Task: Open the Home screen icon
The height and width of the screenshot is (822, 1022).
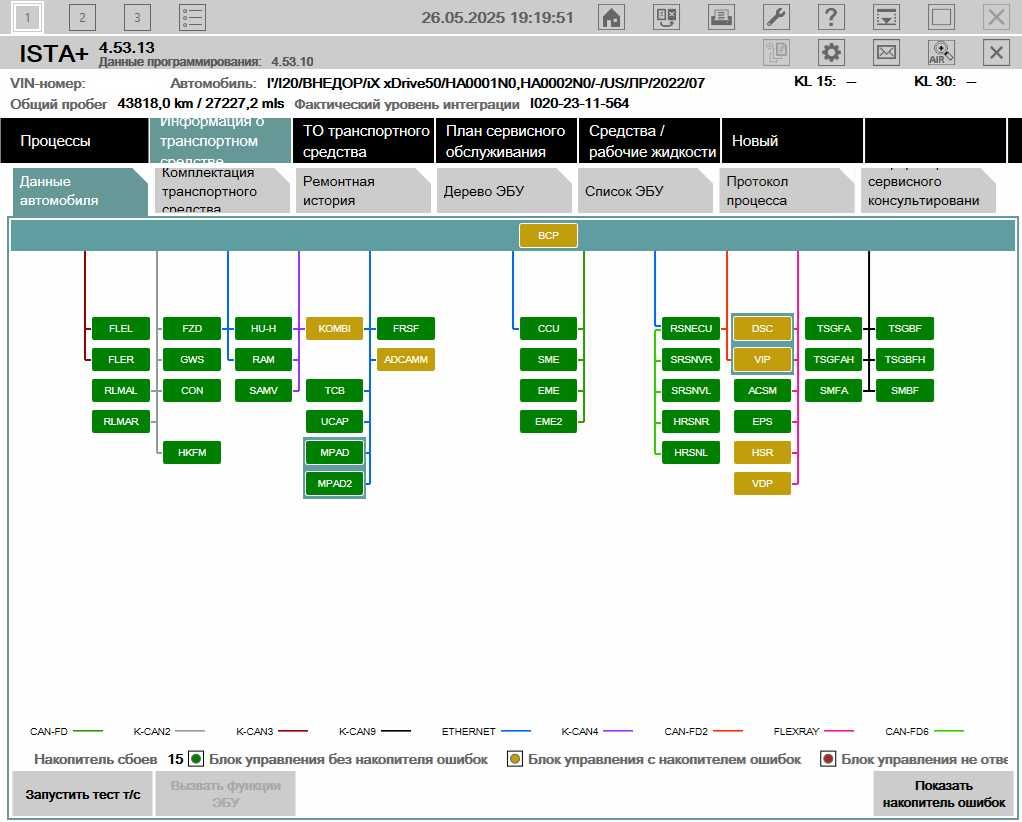Action: 611,17
